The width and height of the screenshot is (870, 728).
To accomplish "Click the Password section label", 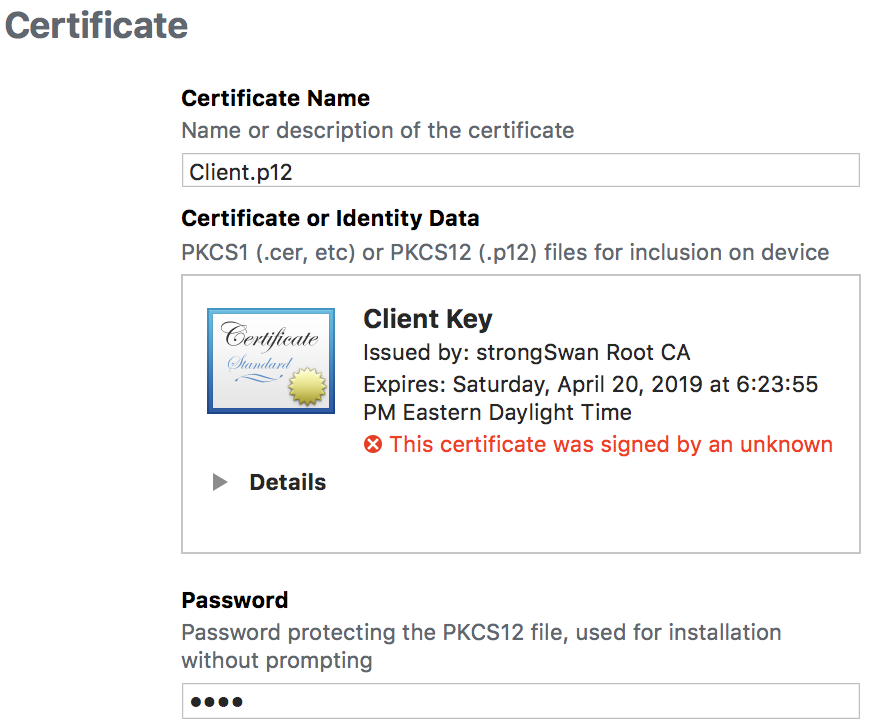I will (235, 600).
